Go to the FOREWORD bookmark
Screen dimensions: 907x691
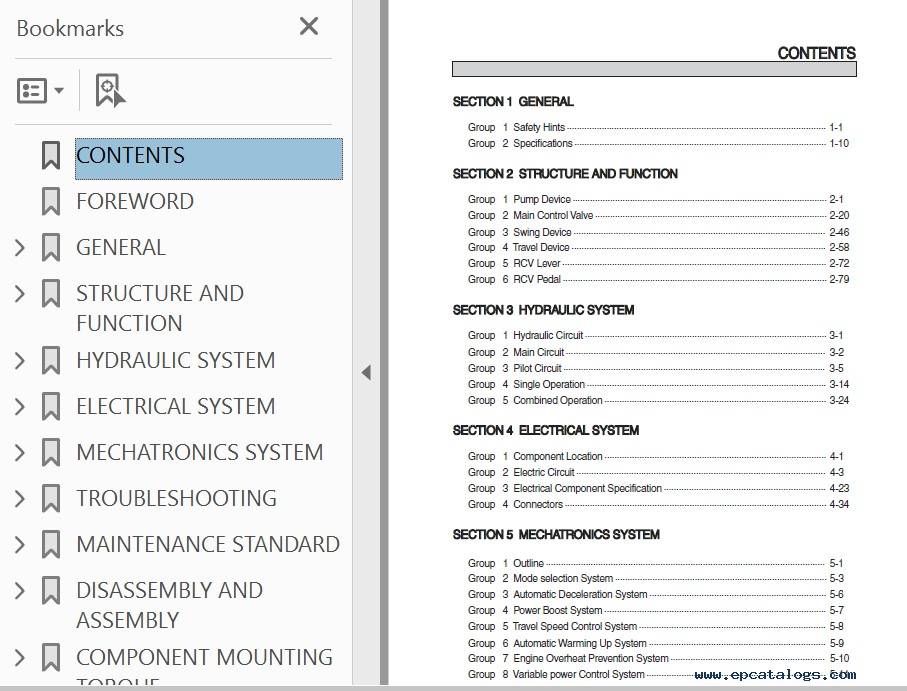[x=135, y=201]
